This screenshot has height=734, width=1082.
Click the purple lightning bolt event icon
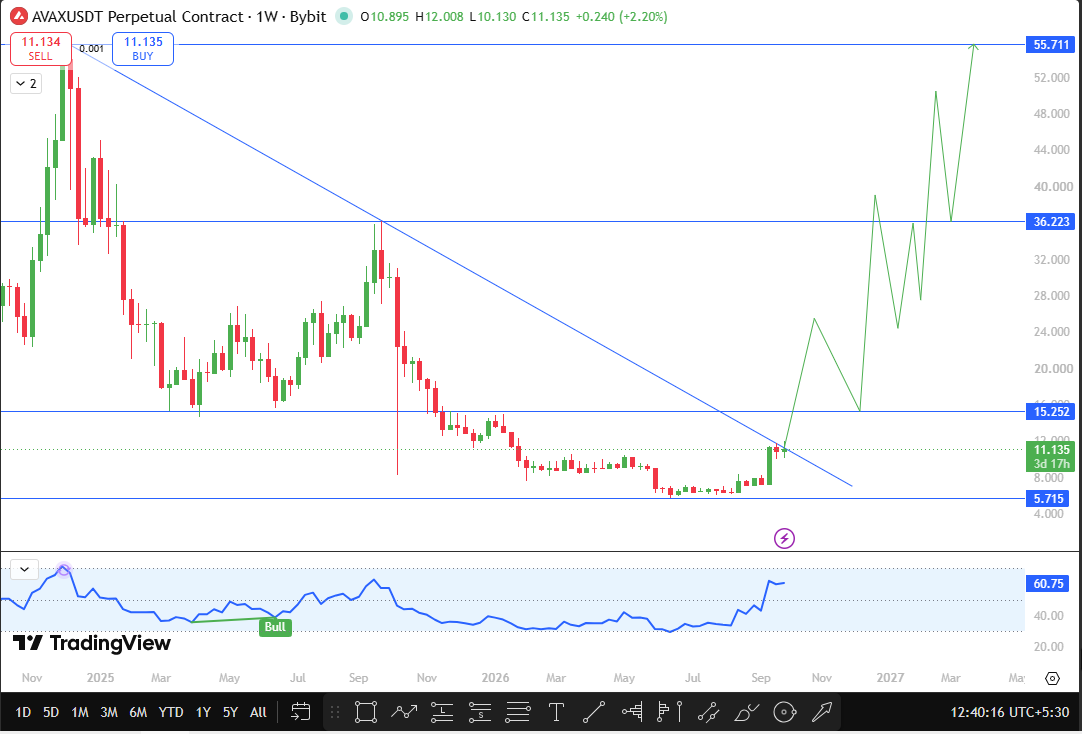[x=785, y=538]
